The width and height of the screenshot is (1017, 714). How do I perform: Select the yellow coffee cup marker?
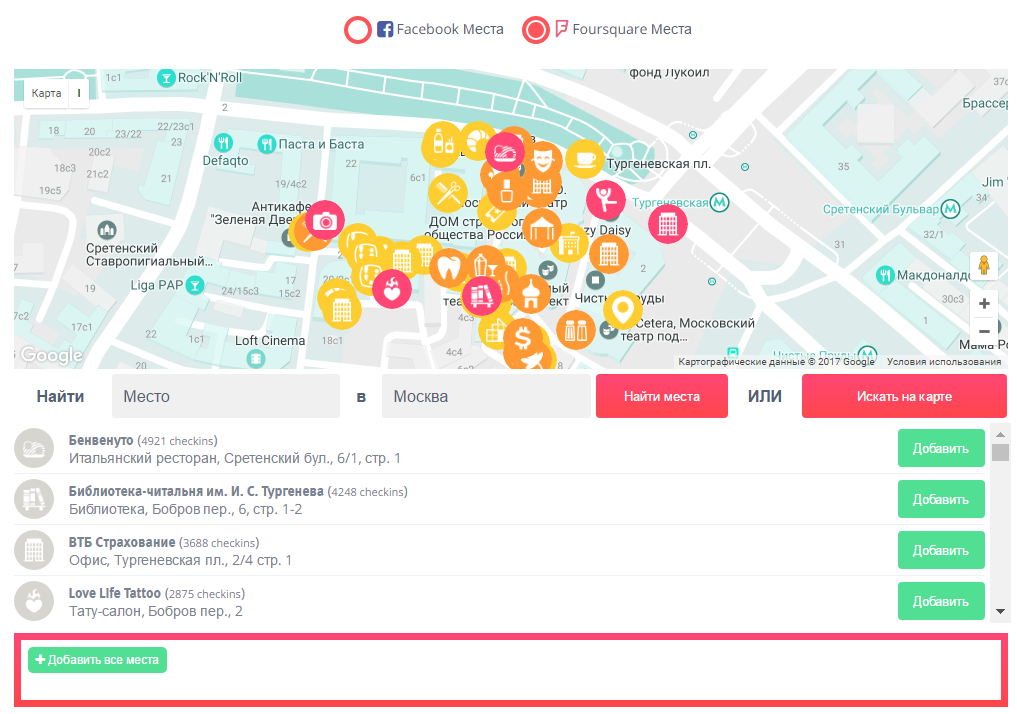(585, 158)
